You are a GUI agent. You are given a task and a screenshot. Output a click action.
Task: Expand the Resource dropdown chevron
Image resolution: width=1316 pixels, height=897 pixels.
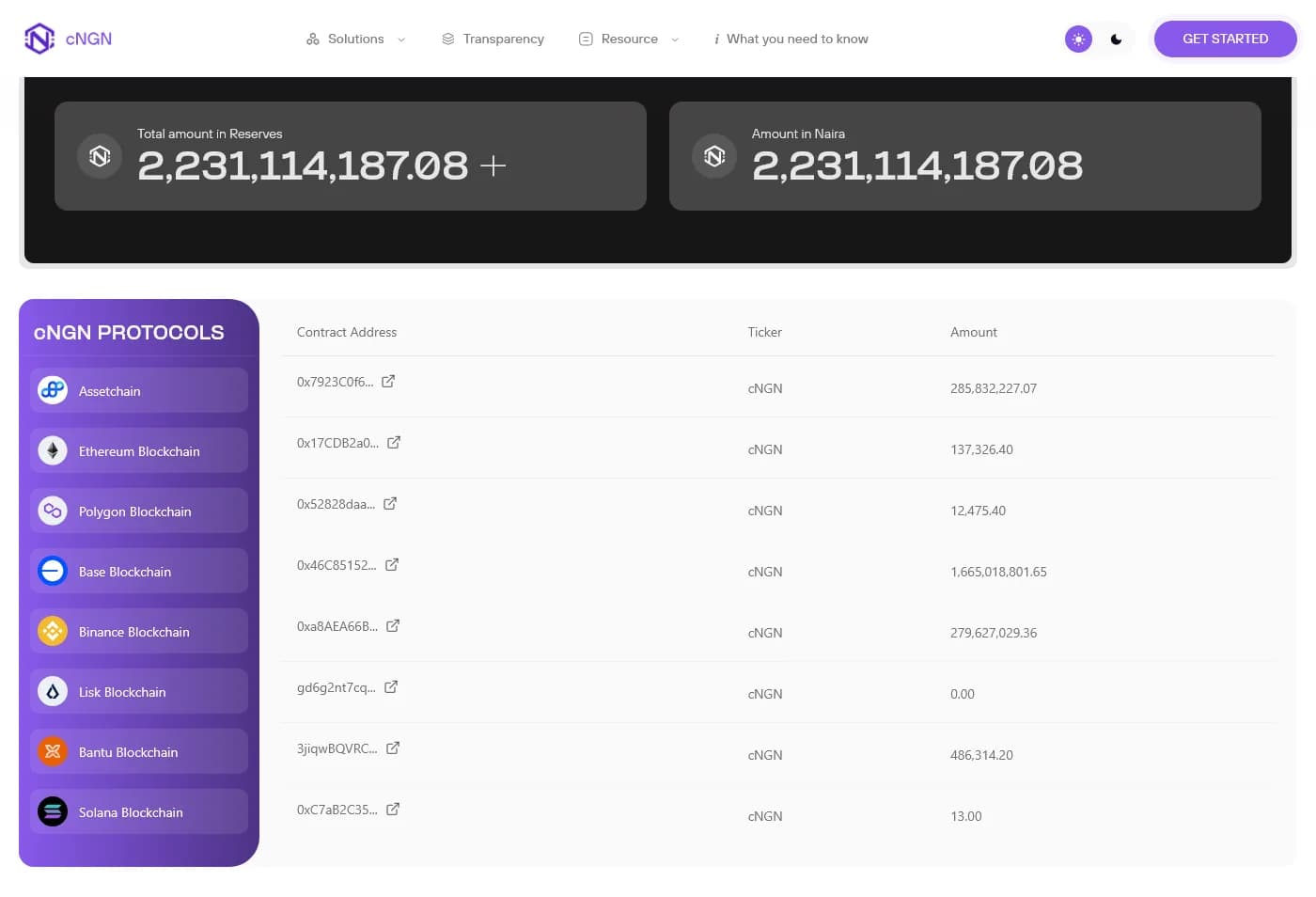pos(675,39)
